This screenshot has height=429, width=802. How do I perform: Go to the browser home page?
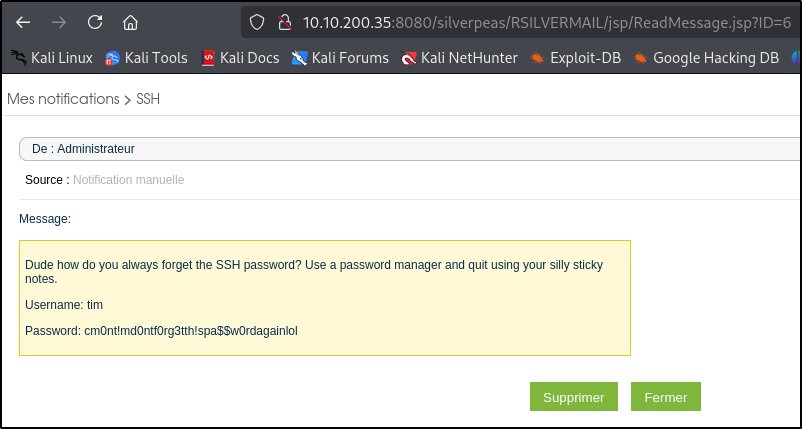point(130,22)
